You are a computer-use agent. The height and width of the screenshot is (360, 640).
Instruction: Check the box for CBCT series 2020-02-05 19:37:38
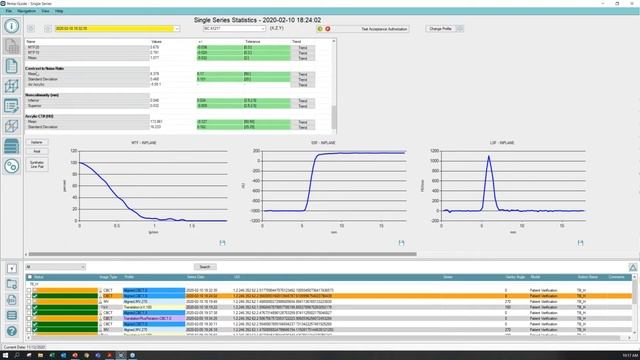click(x=29, y=313)
